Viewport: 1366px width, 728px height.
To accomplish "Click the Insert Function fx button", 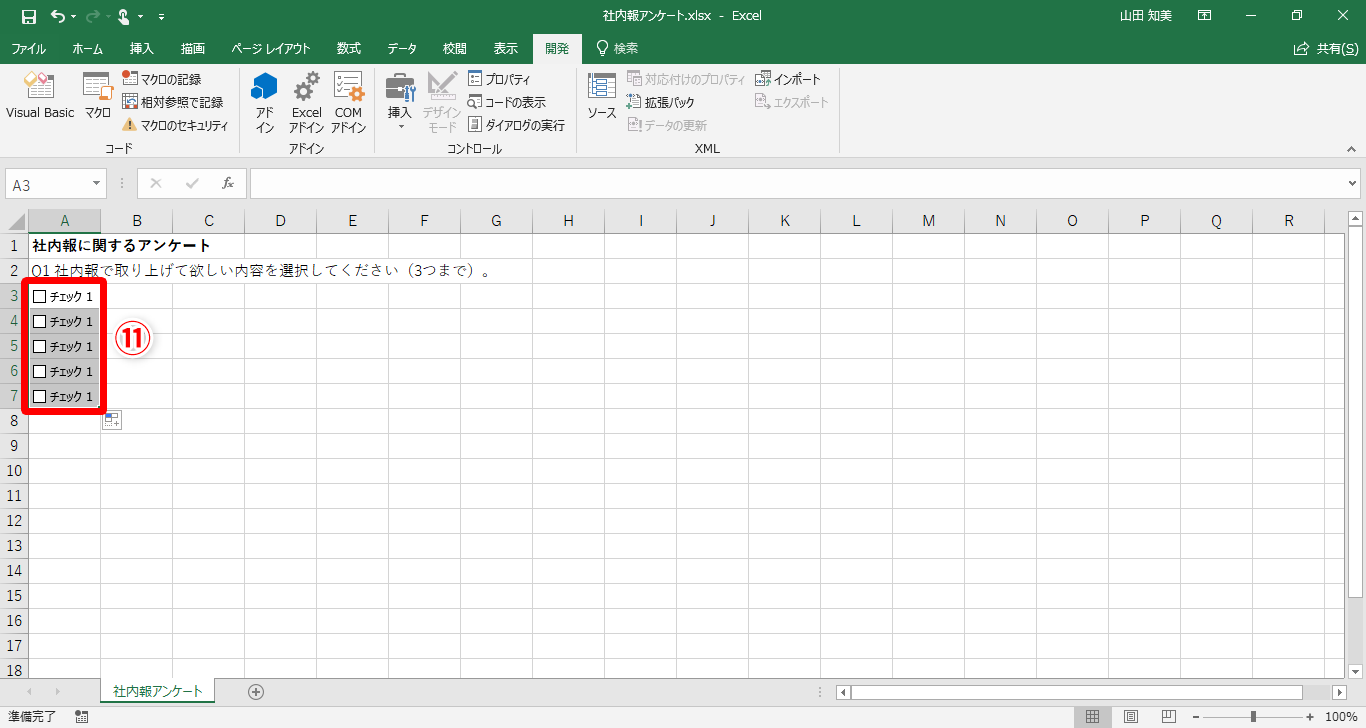I will (x=228, y=184).
